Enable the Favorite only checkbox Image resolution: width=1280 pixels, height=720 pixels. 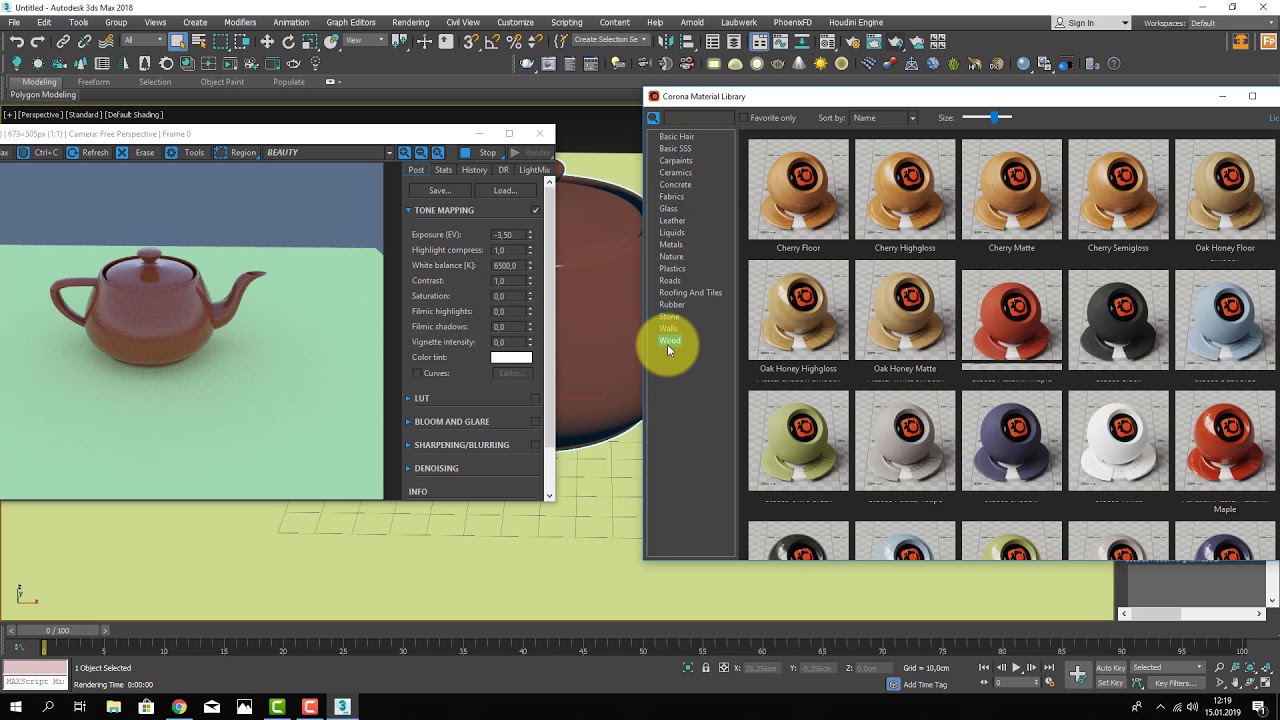[743, 118]
